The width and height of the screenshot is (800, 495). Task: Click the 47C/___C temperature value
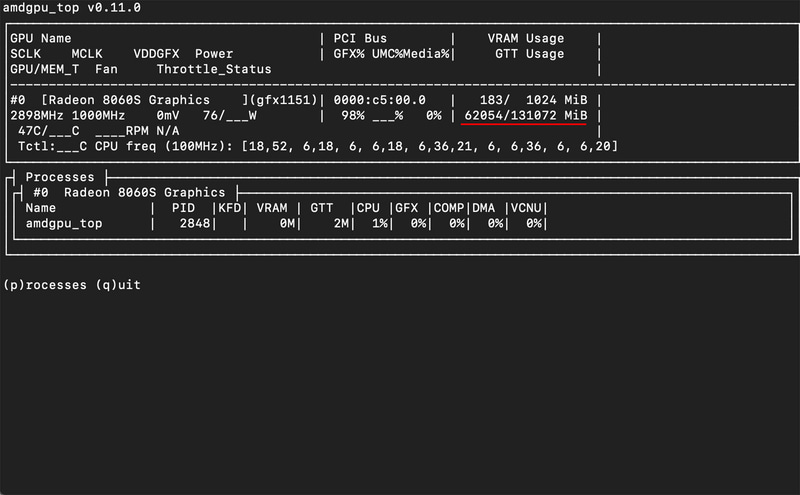click(48, 131)
